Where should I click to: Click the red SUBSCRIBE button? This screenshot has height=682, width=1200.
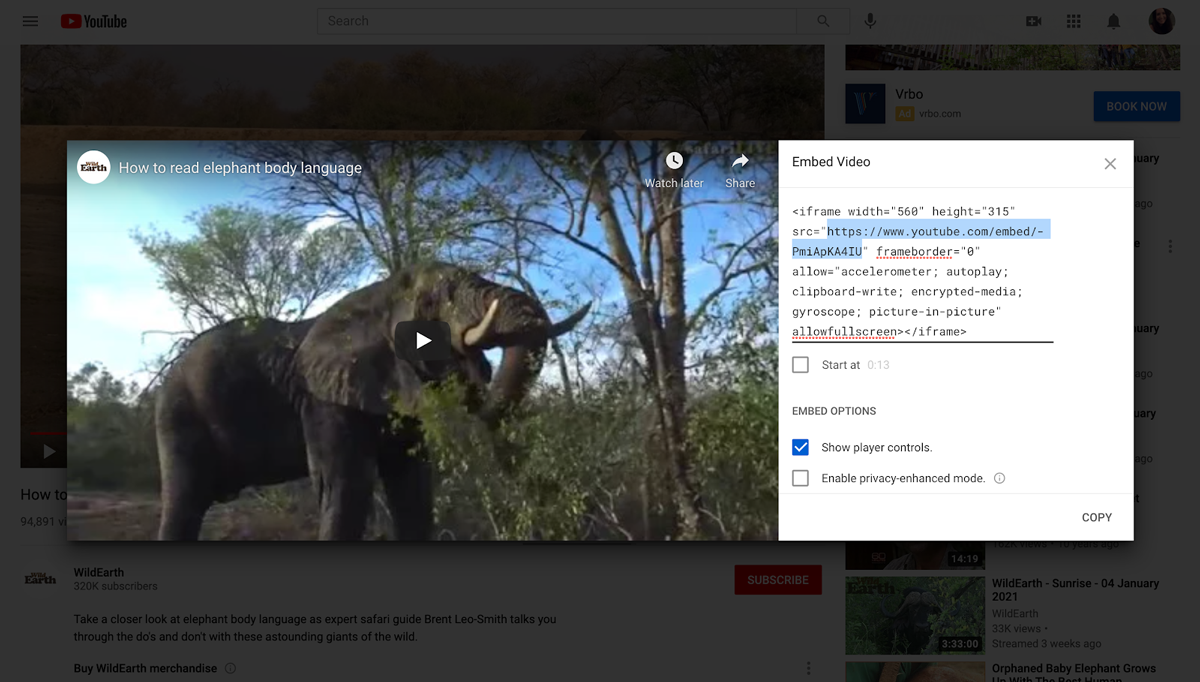[x=777, y=580]
